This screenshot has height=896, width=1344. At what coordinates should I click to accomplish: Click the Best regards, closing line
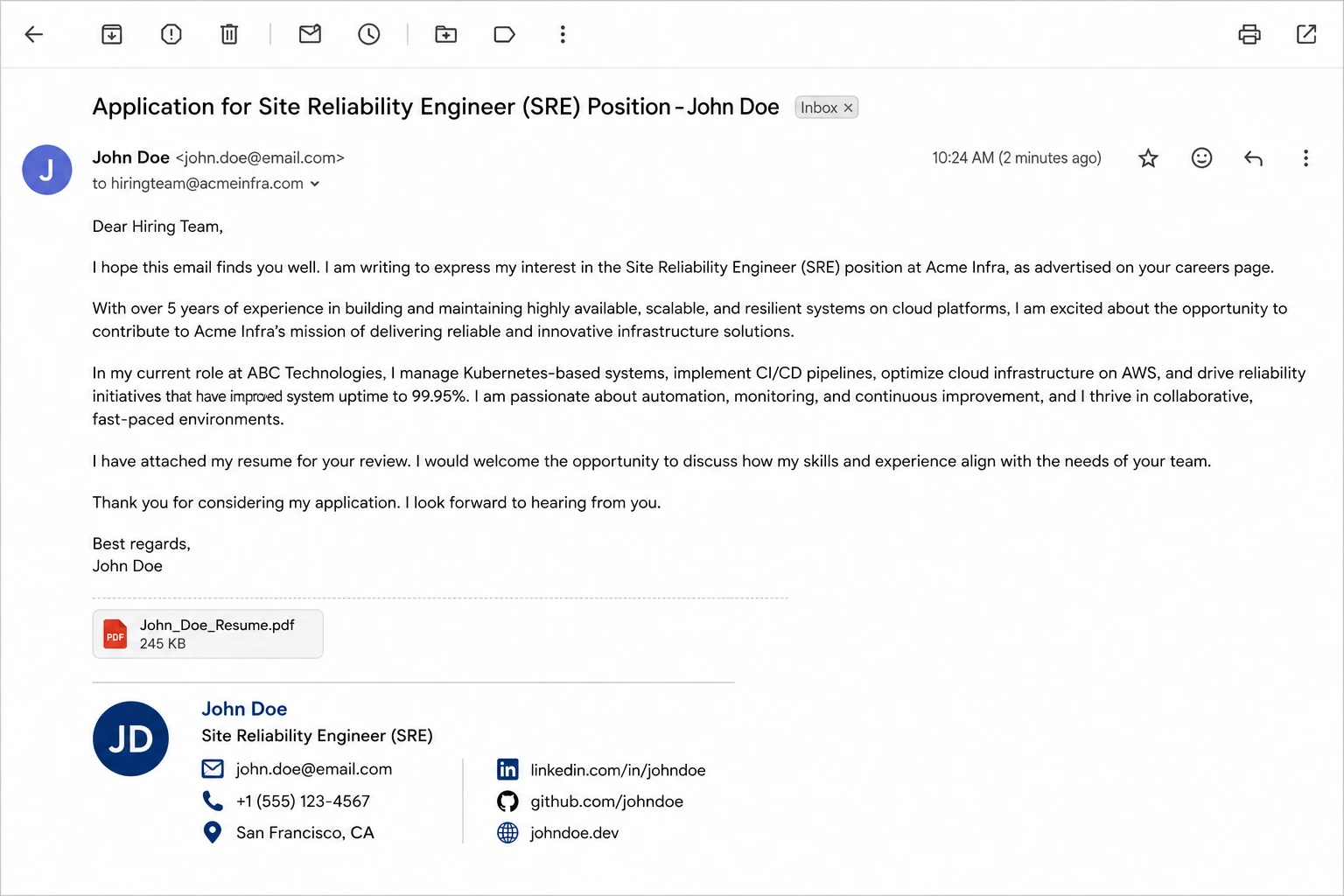(142, 544)
